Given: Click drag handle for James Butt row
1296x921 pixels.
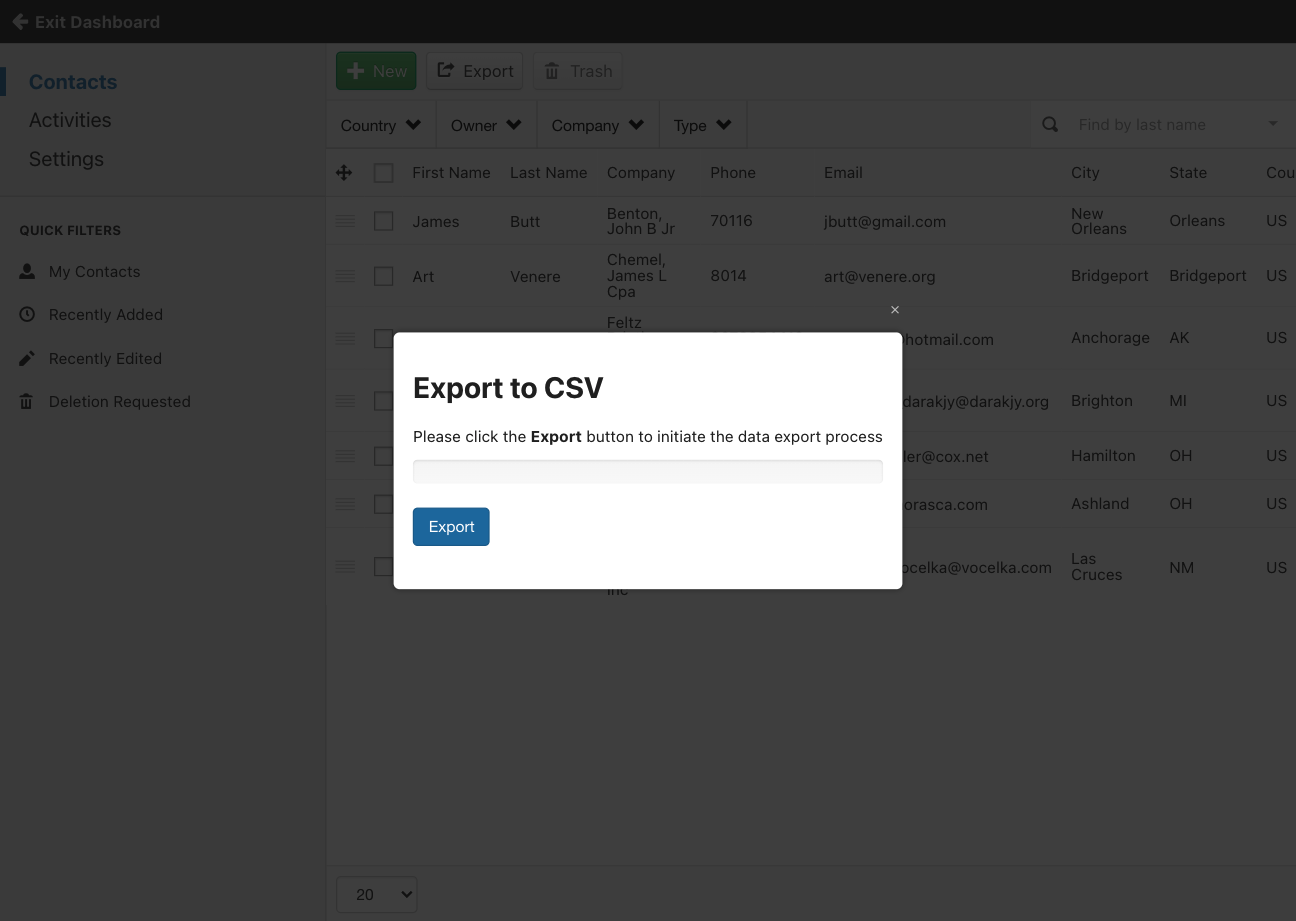Looking at the screenshot, I should [345, 221].
